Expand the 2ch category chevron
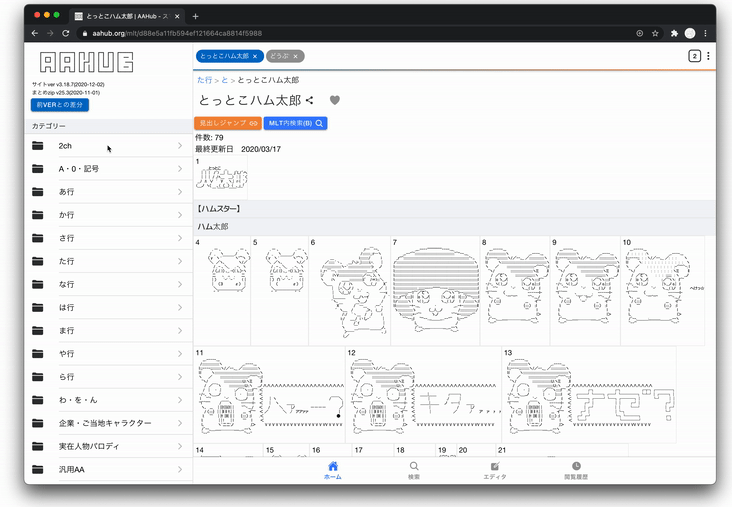This screenshot has width=732, height=507. point(180,146)
